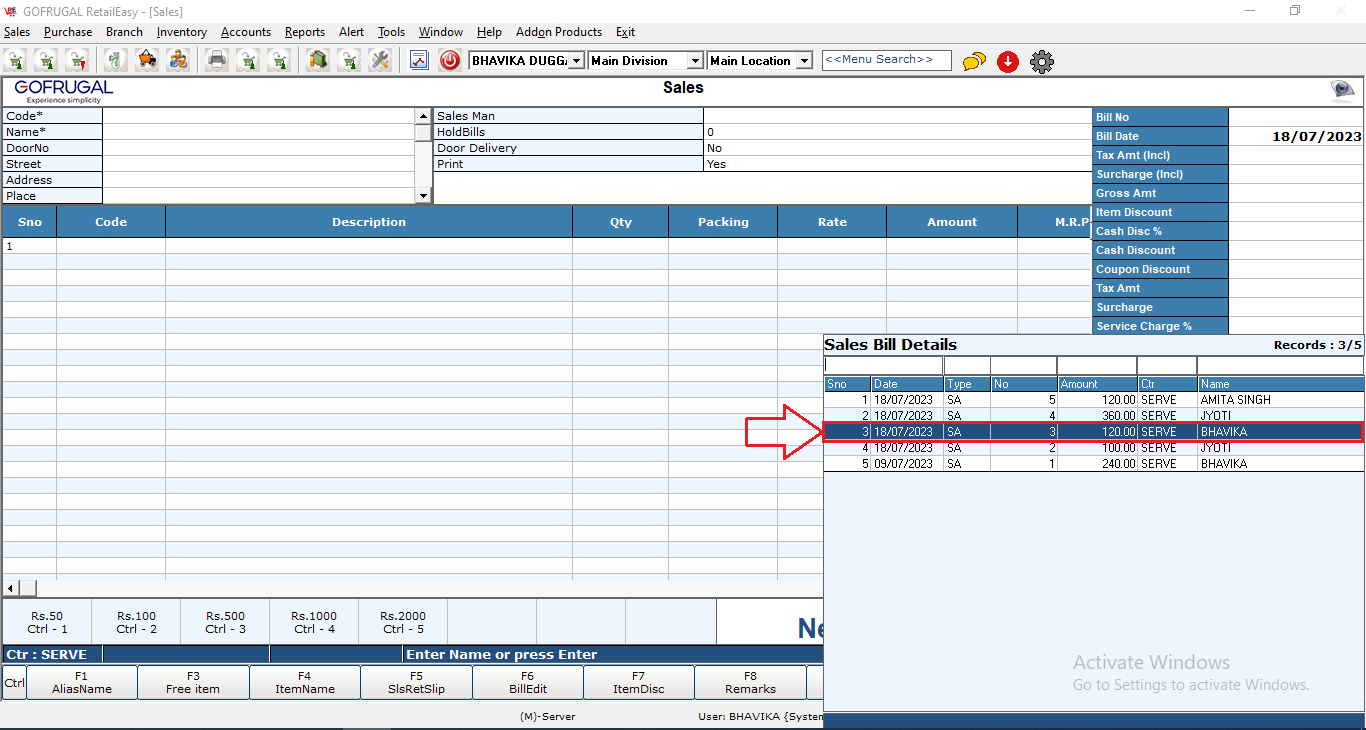Click the line chart report icon
Screen dimensions: 1366x730
coord(419,61)
